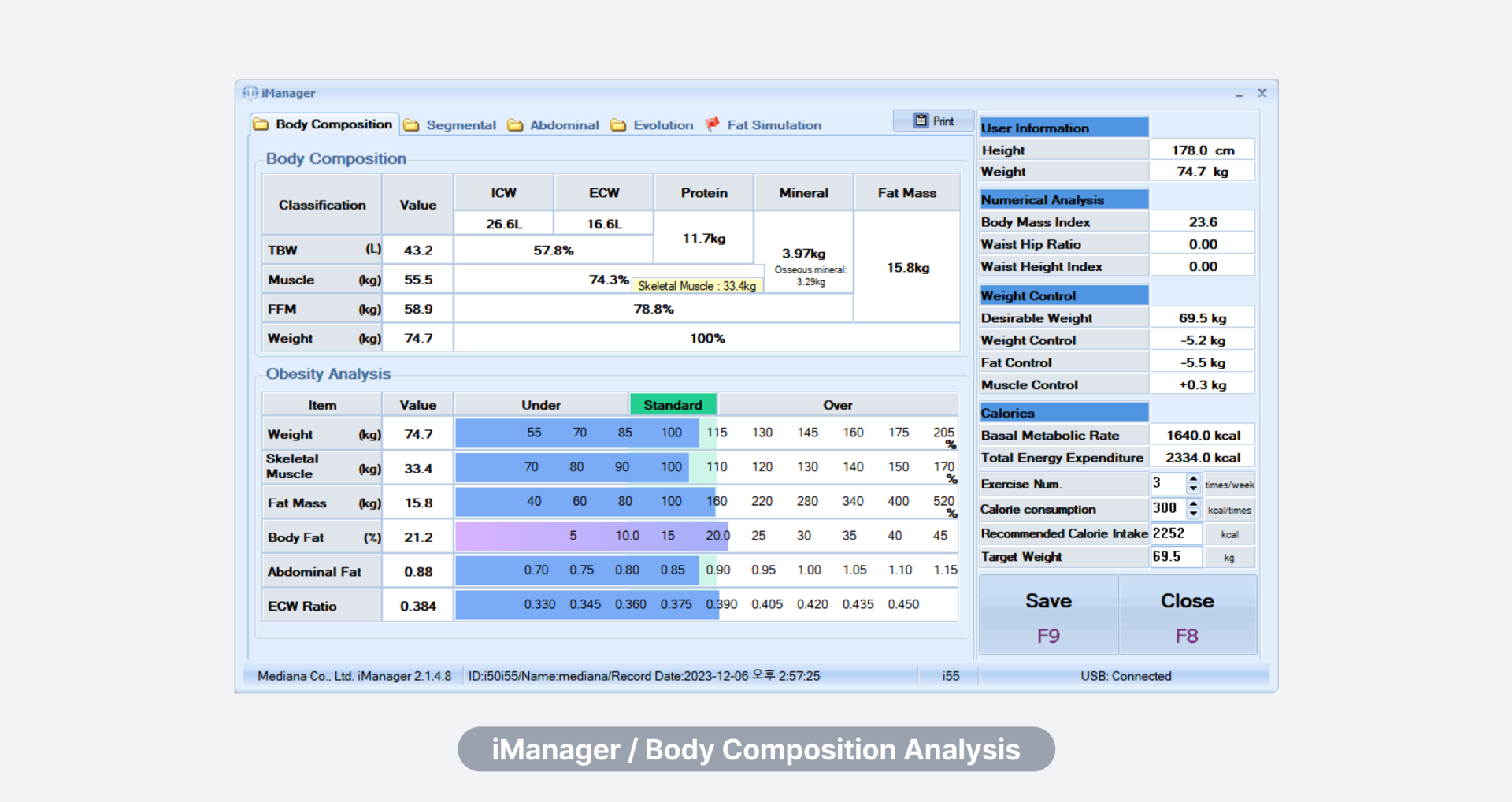Click the Fat Simulation pin icon
Viewport: 1512px width, 802px height.
(712, 124)
